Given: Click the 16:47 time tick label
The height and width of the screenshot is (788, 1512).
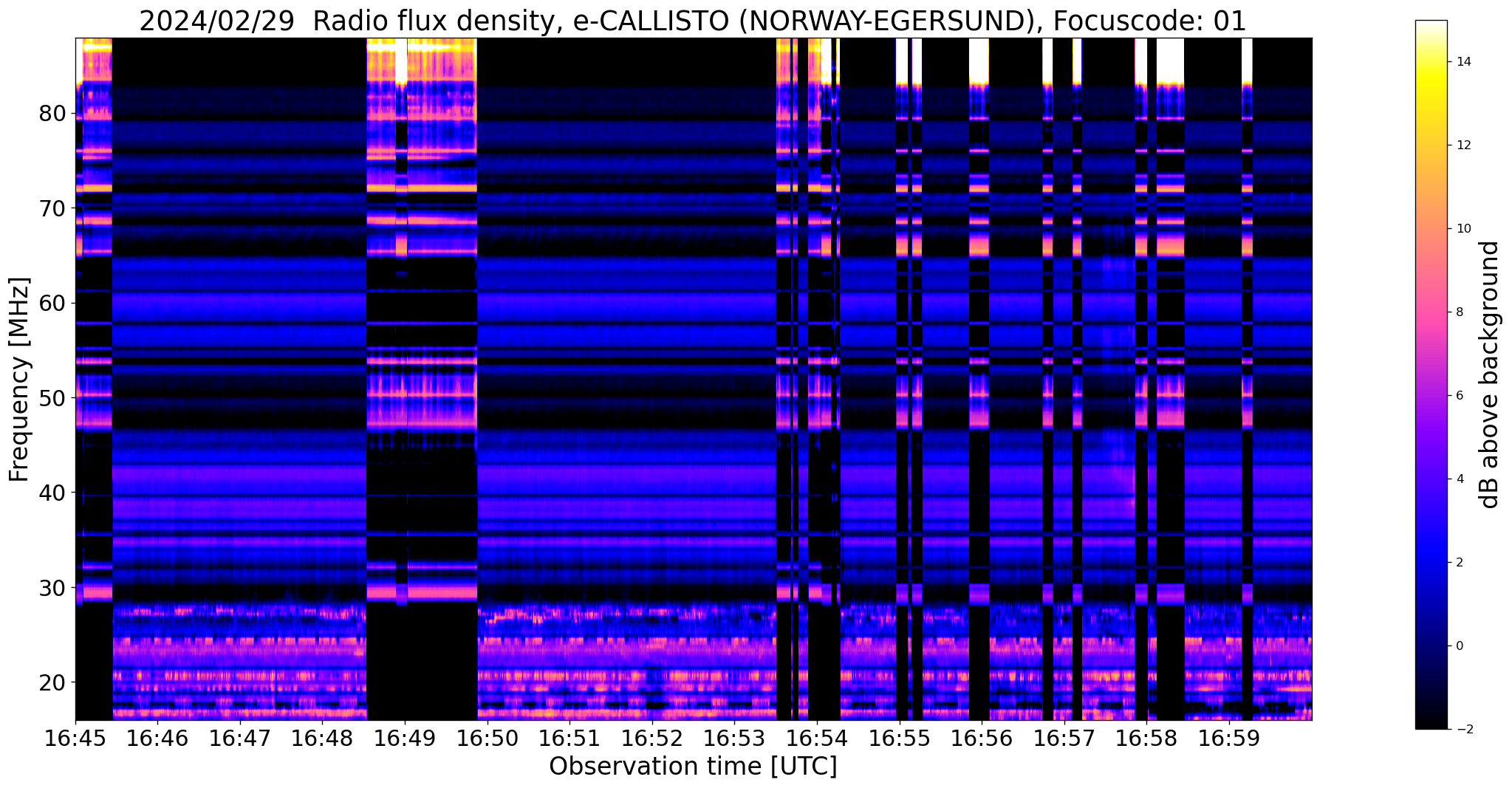Looking at the screenshot, I should coord(240,737).
